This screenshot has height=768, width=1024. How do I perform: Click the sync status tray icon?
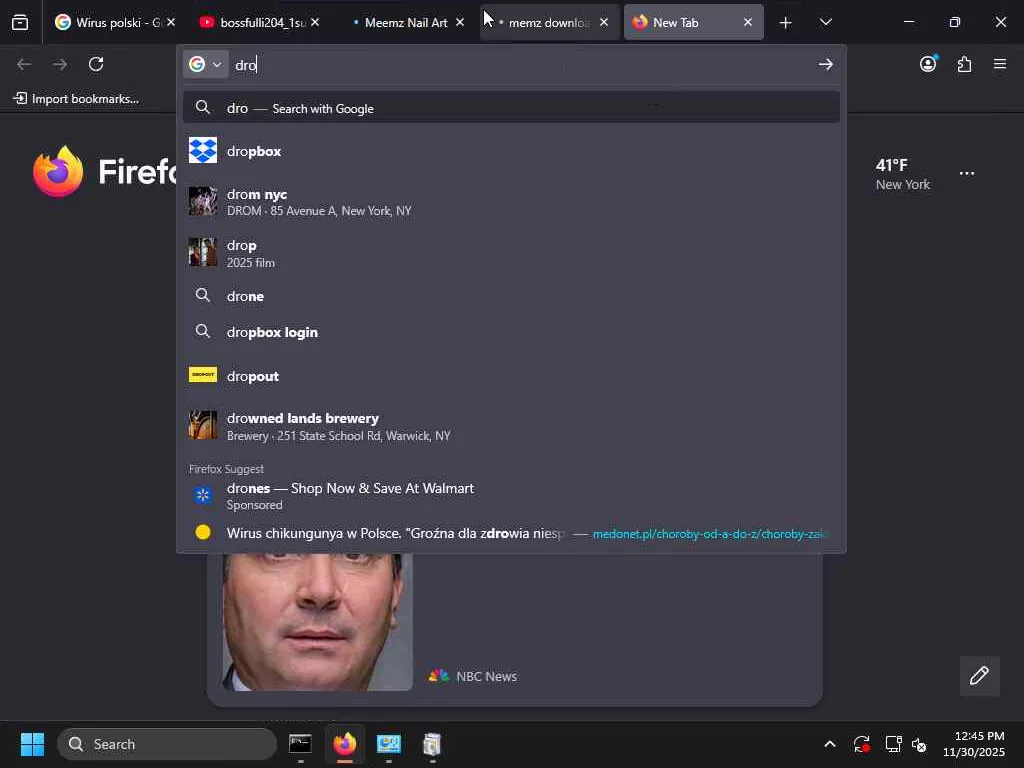[861, 744]
